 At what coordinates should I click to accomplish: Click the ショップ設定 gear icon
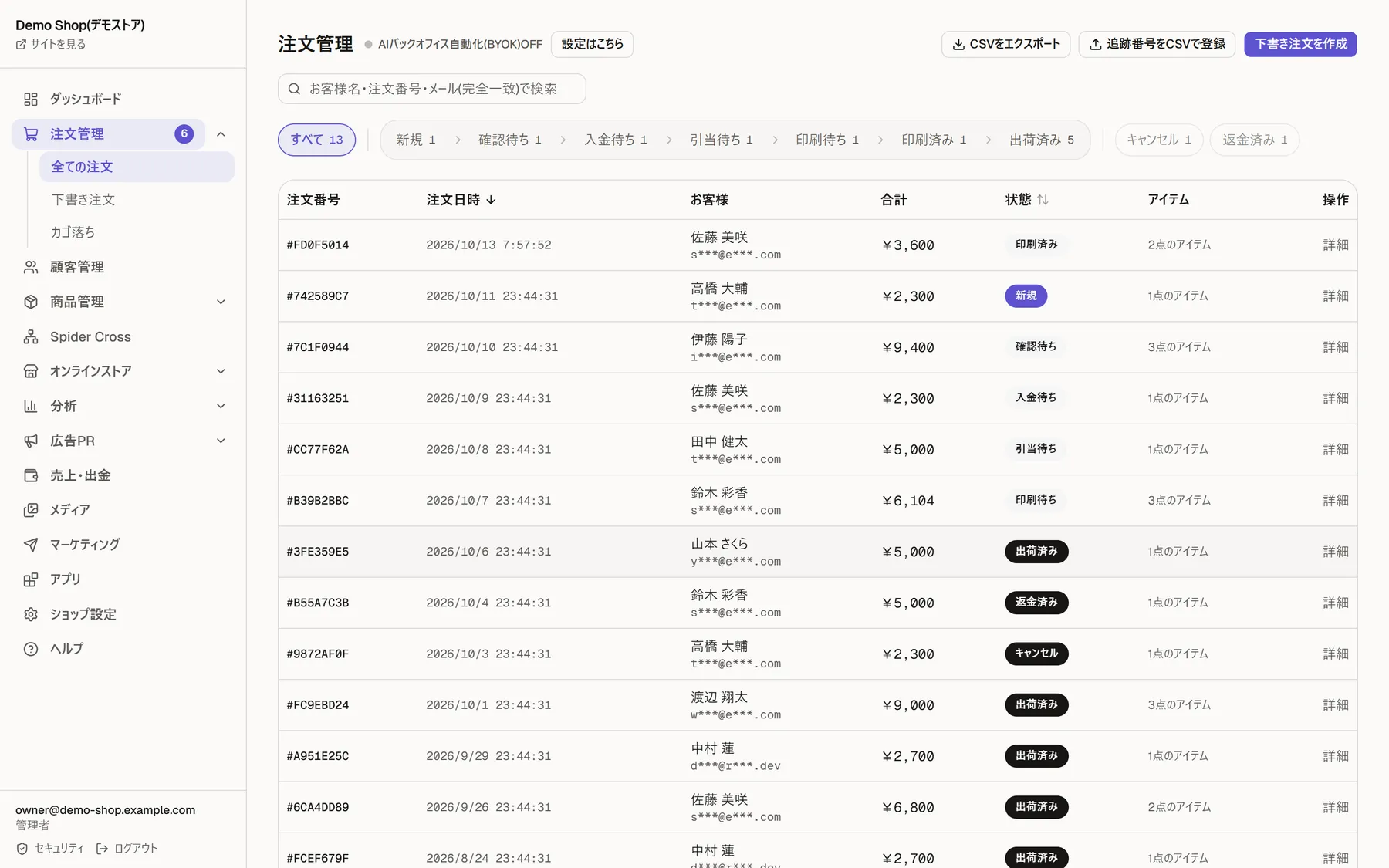point(31,614)
